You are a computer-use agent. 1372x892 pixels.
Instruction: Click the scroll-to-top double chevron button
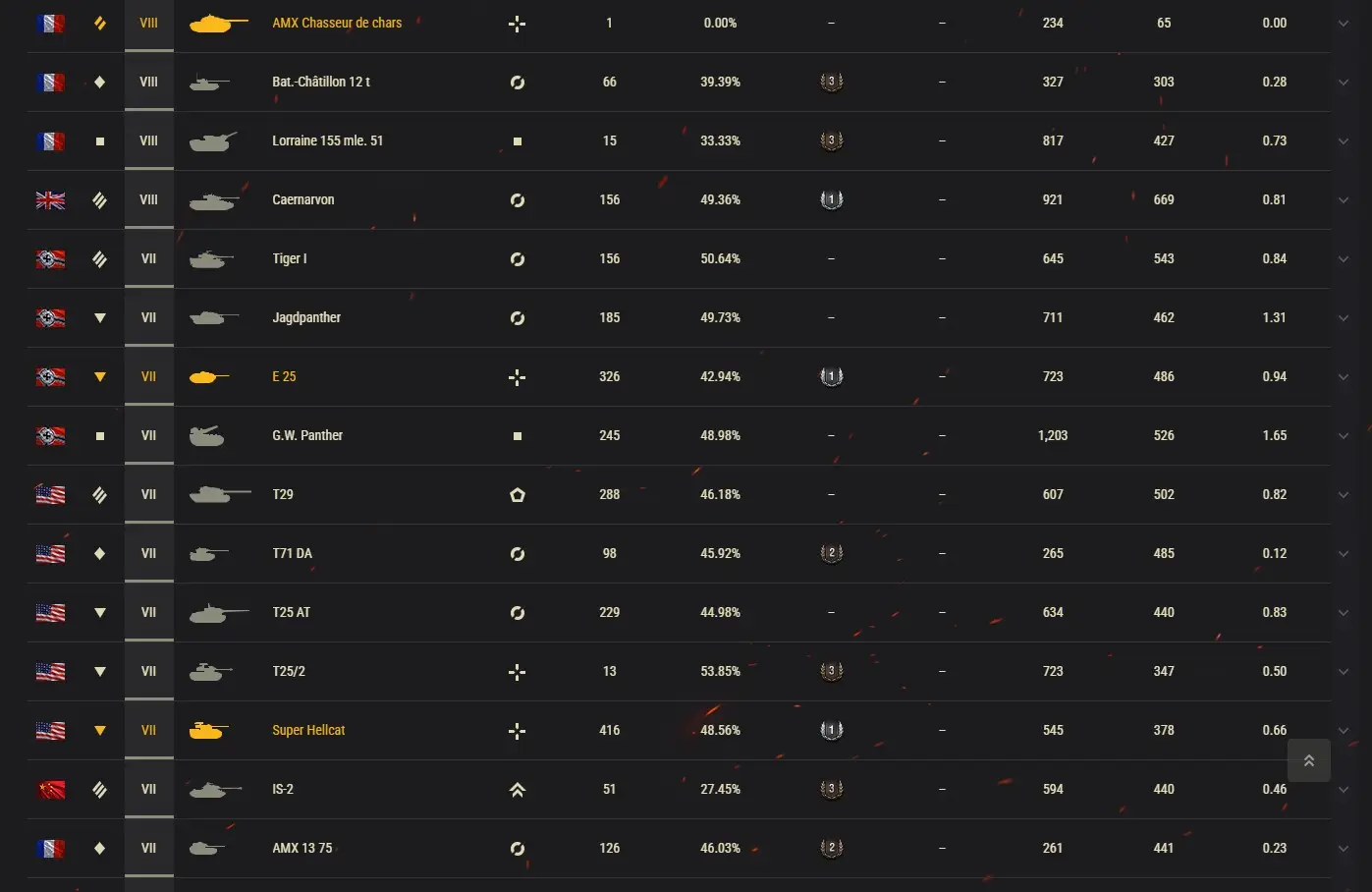coord(1308,760)
